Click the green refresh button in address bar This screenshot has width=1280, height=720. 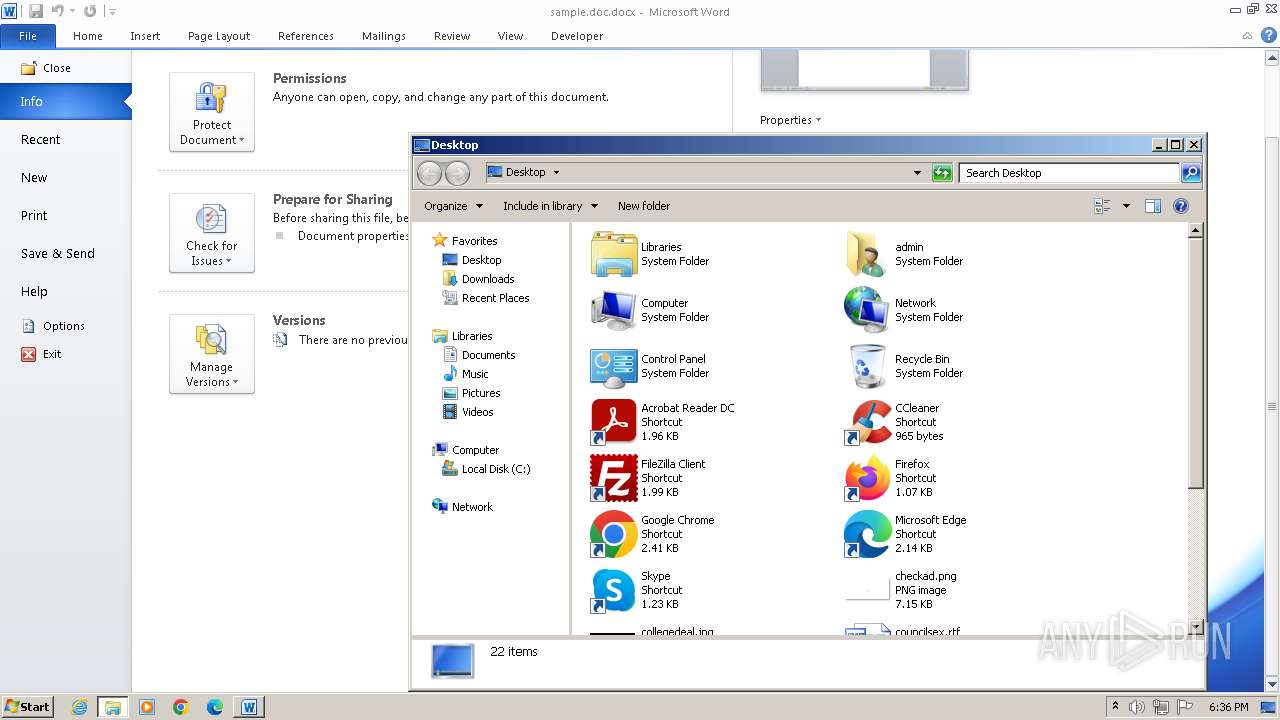click(941, 173)
